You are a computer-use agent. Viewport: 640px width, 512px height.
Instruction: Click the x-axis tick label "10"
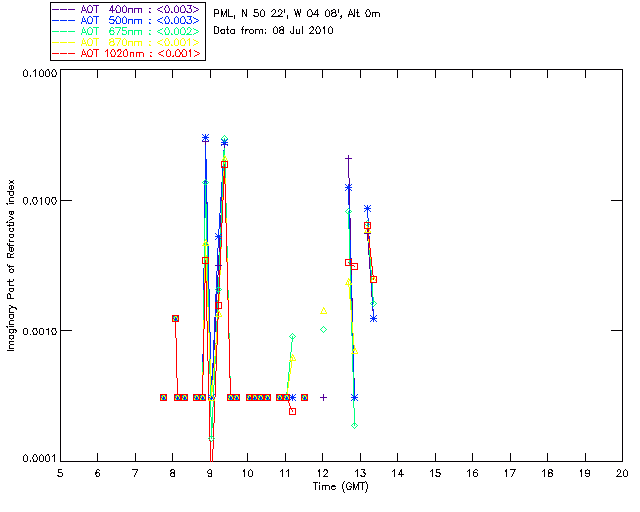click(247, 473)
